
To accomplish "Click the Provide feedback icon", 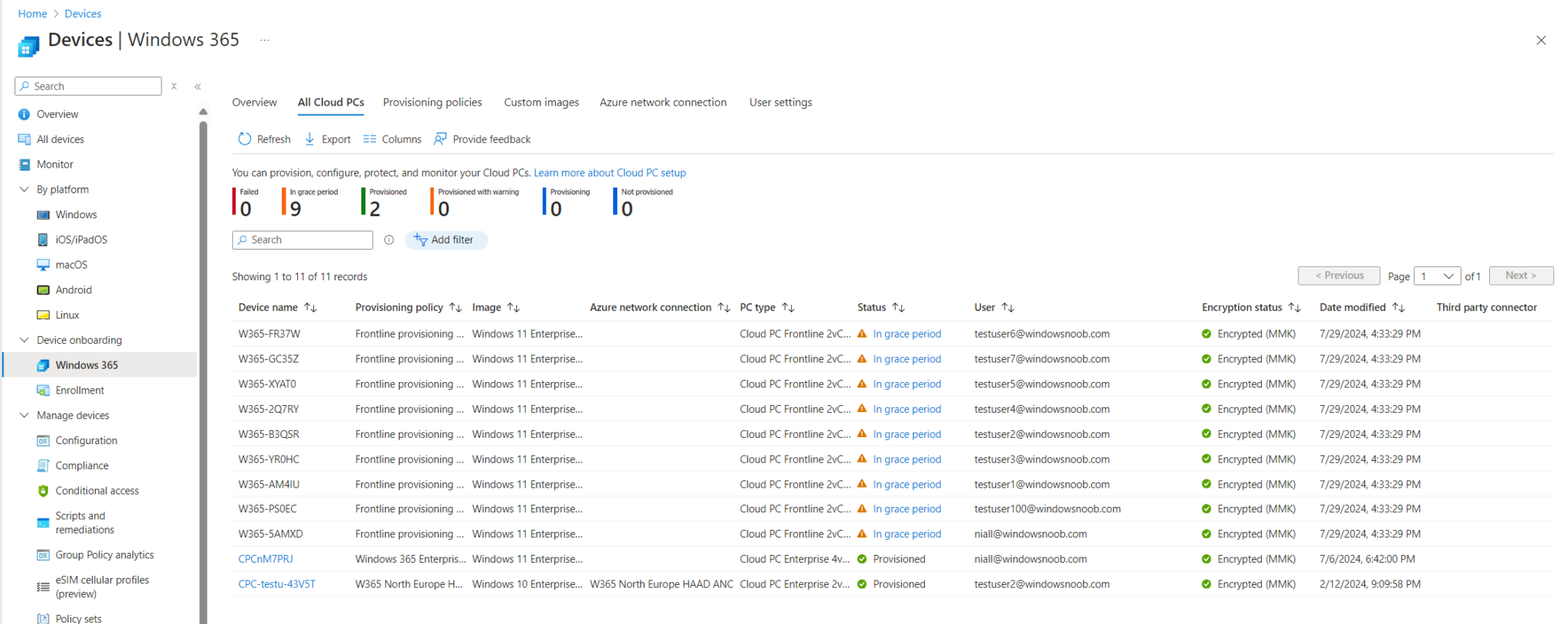I will tap(440, 139).
